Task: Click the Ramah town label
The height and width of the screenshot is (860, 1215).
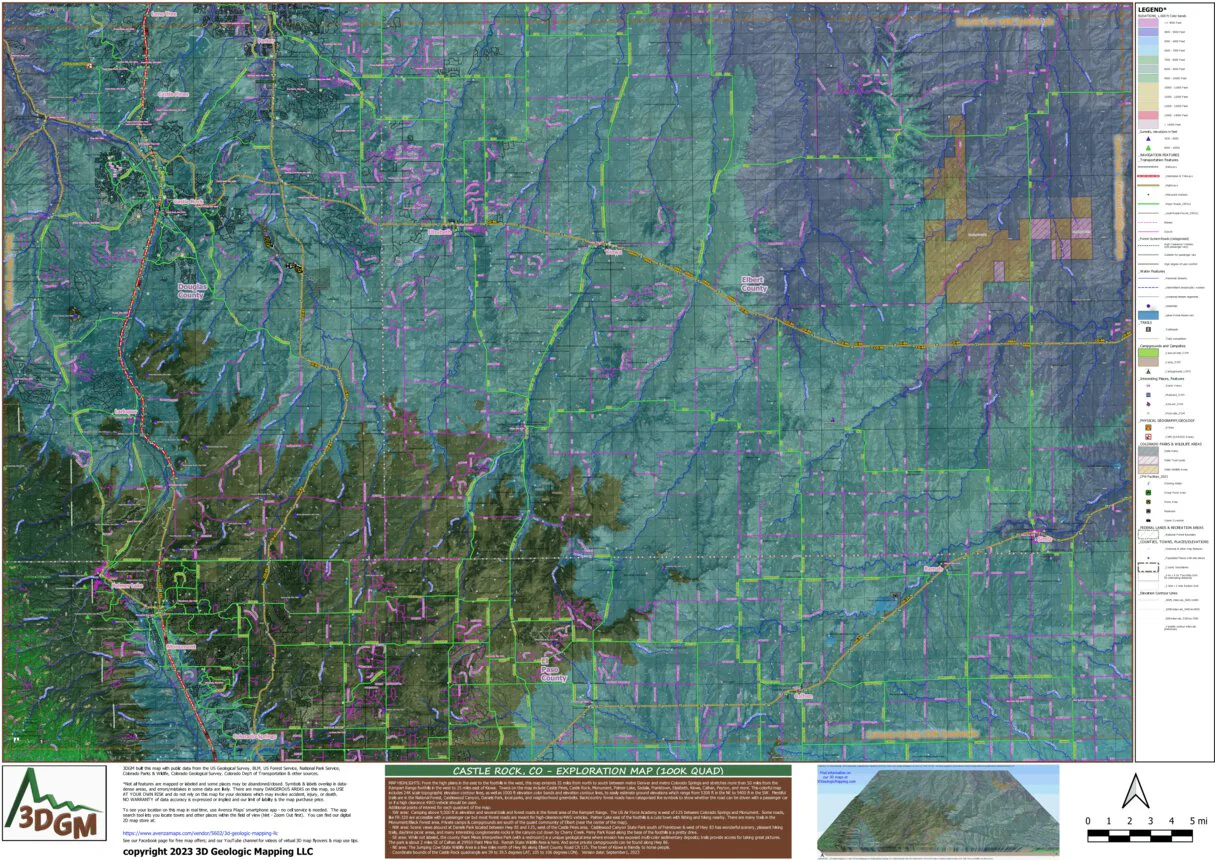Action: (x=933, y=568)
